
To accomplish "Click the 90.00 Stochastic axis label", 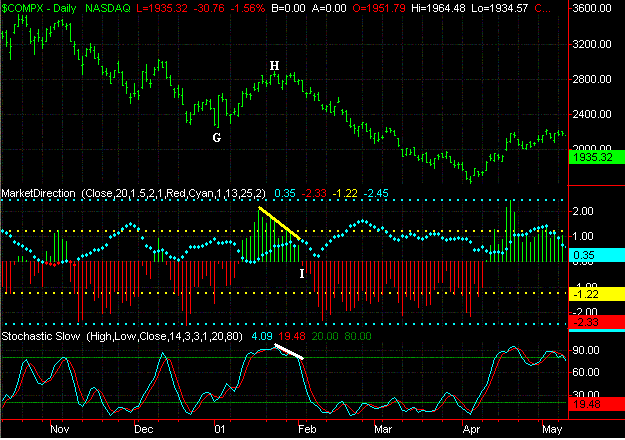I will point(586,350).
